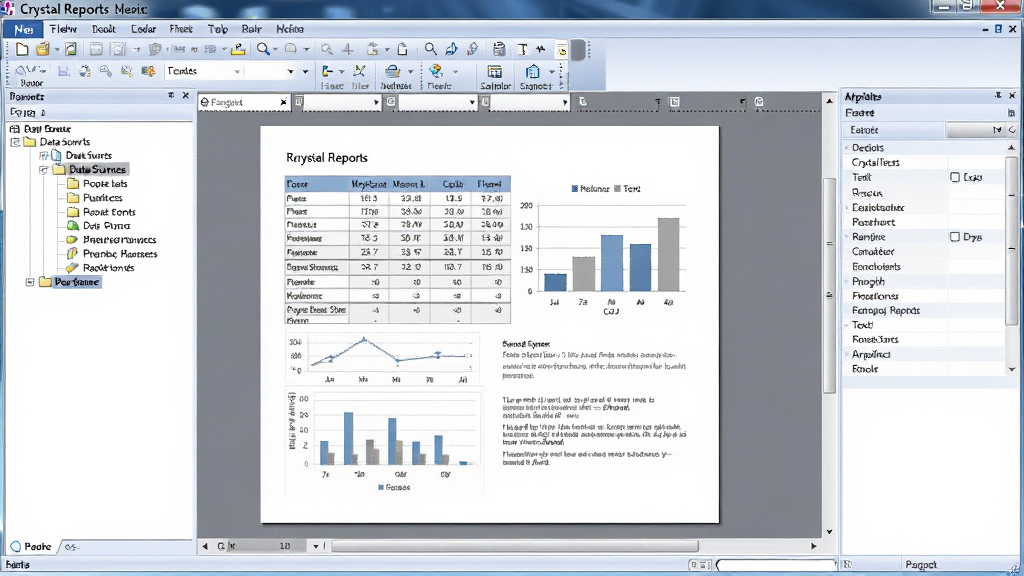Click the speech bubble comment icon

click(x=291, y=49)
